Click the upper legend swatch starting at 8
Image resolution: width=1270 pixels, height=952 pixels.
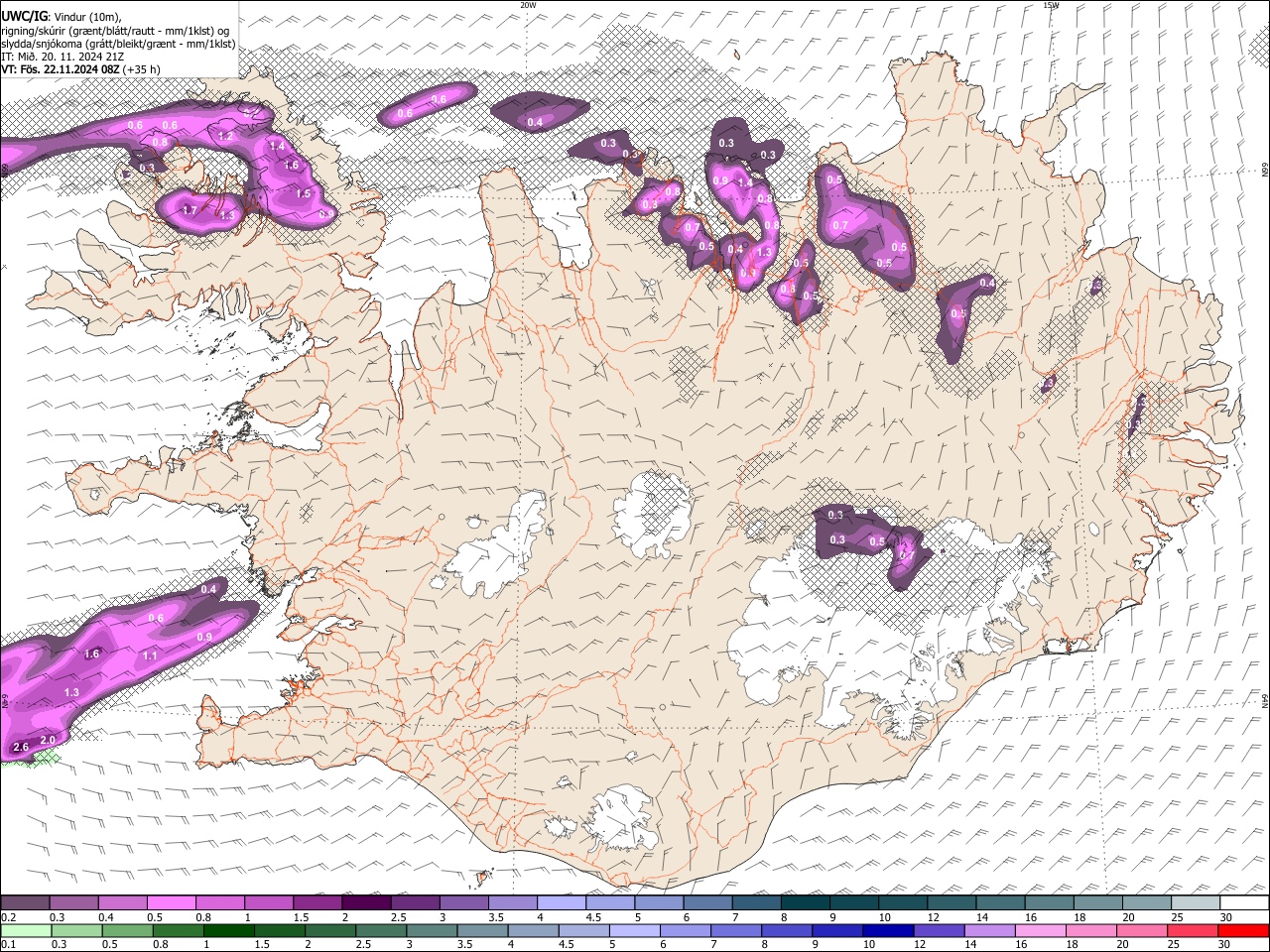pyautogui.click(x=805, y=903)
